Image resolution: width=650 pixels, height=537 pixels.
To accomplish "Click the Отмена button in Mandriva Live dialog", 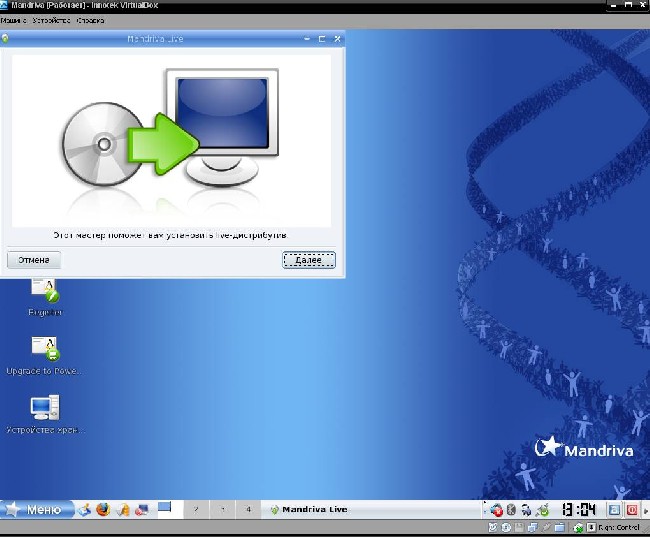I will click(34, 260).
